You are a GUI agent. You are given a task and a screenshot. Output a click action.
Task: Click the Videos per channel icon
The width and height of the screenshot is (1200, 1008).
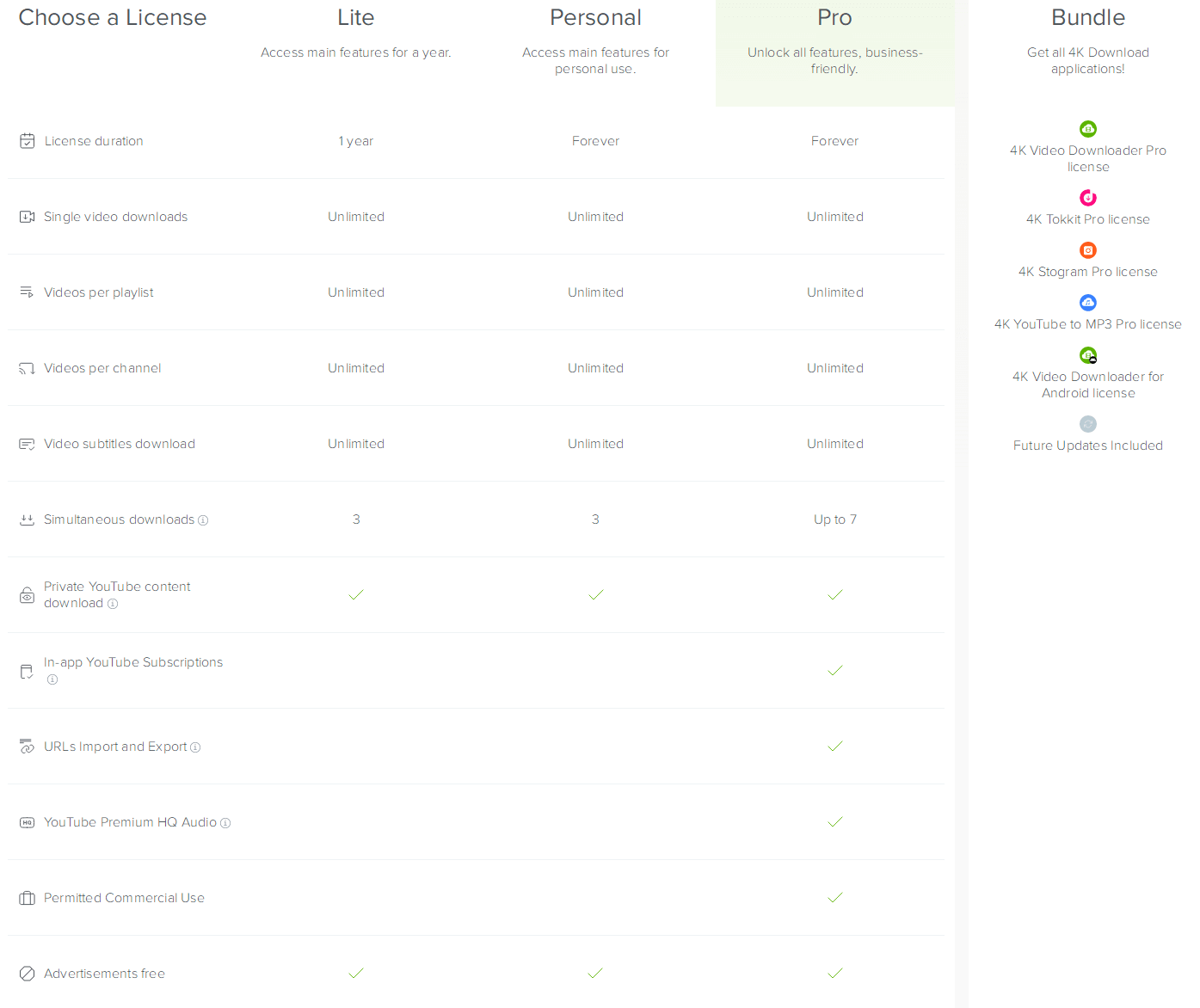pos(28,368)
